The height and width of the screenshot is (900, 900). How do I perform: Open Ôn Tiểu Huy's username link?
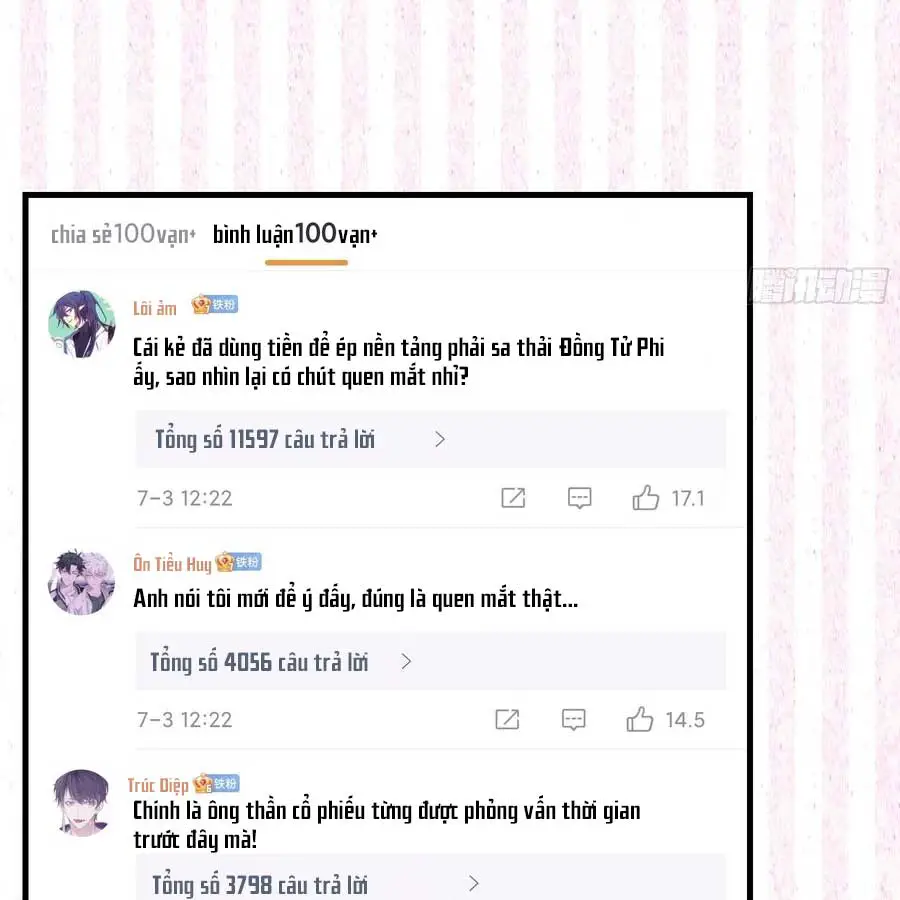(172, 564)
